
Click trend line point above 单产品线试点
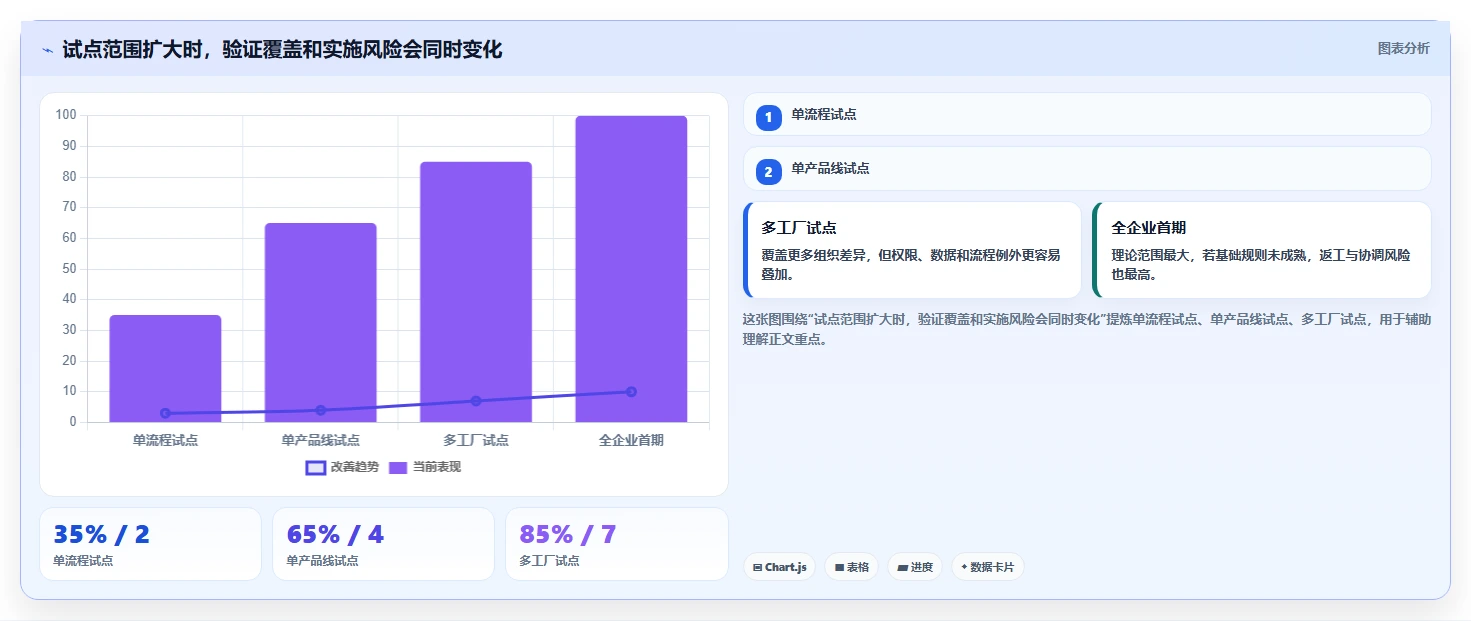pos(320,410)
